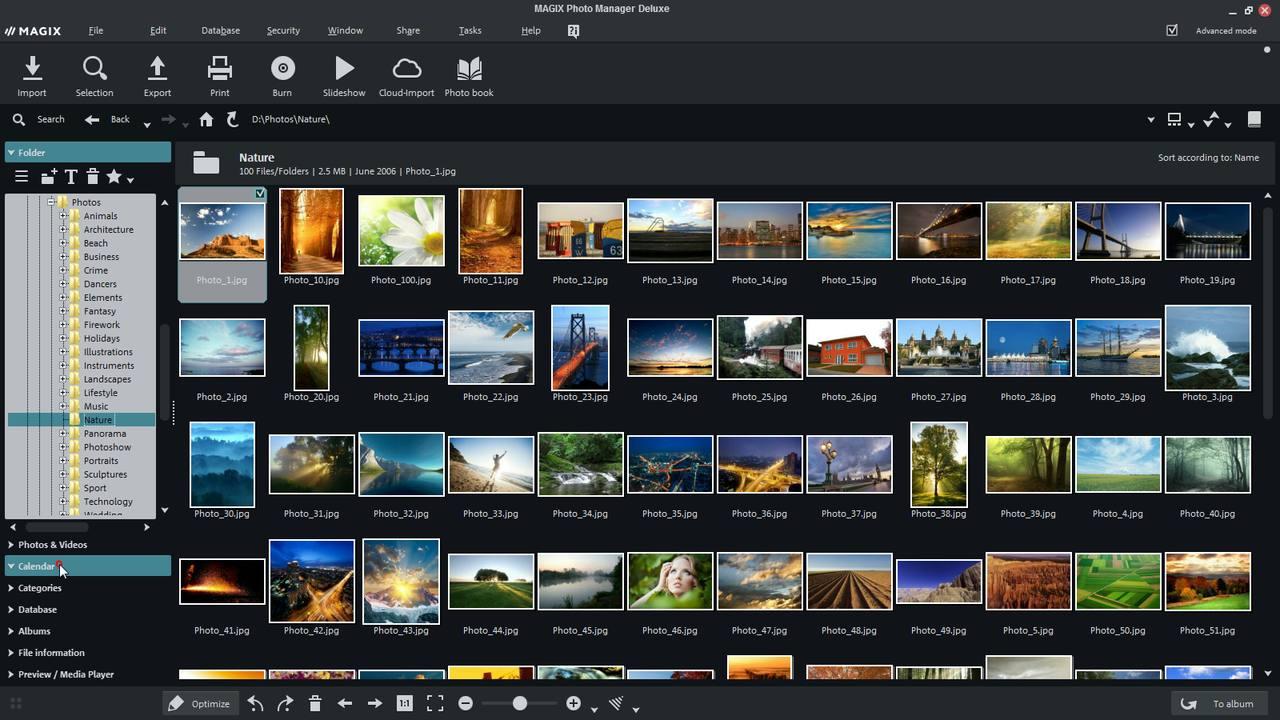Create a new folder in folder panel
The width and height of the screenshot is (1280, 720).
[x=49, y=177]
